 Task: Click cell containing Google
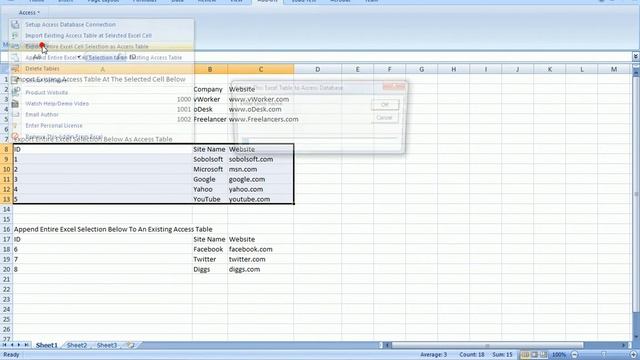point(210,179)
